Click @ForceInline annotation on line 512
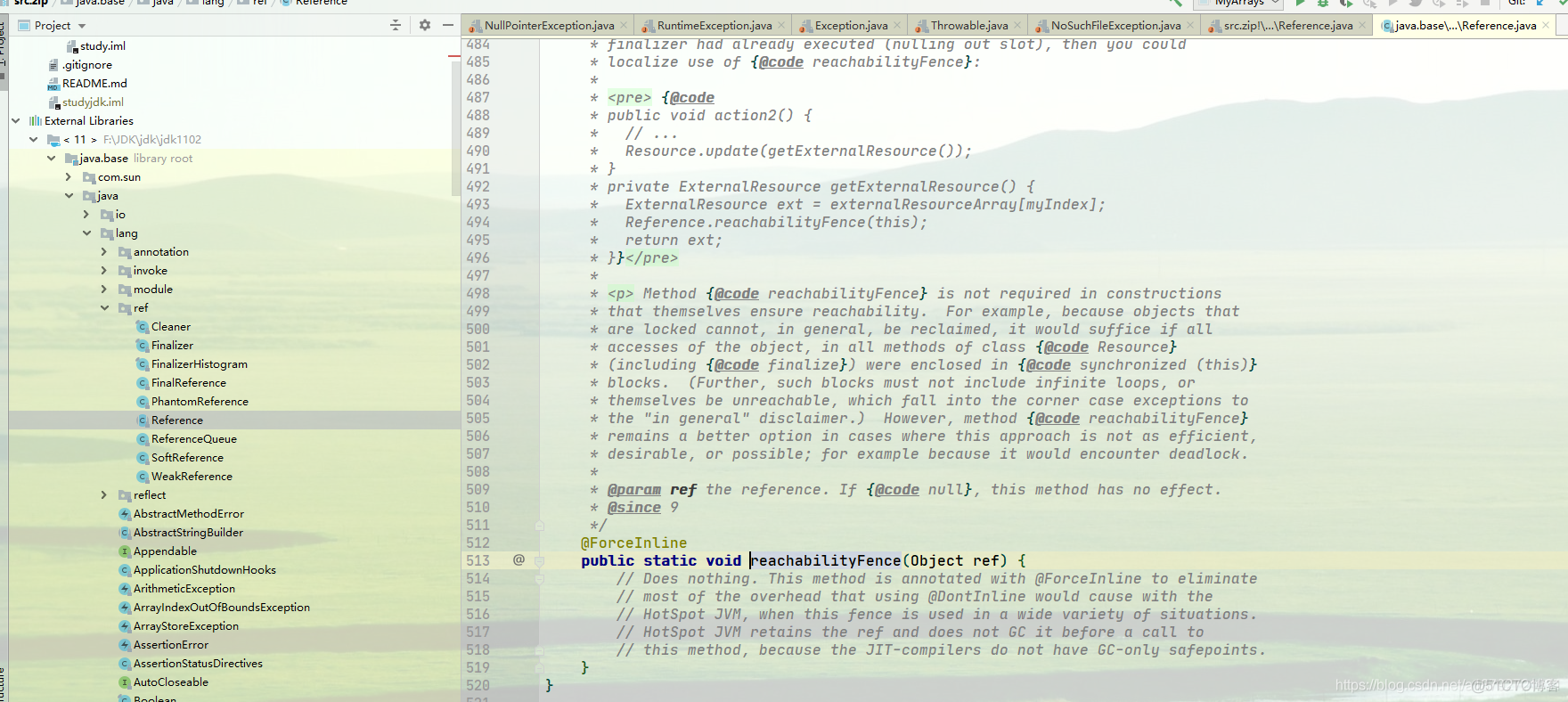 [x=633, y=543]
